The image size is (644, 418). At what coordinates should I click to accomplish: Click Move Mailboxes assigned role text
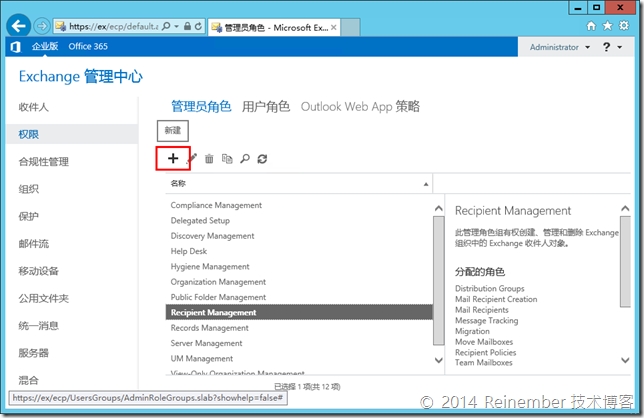tap(484, 342)
